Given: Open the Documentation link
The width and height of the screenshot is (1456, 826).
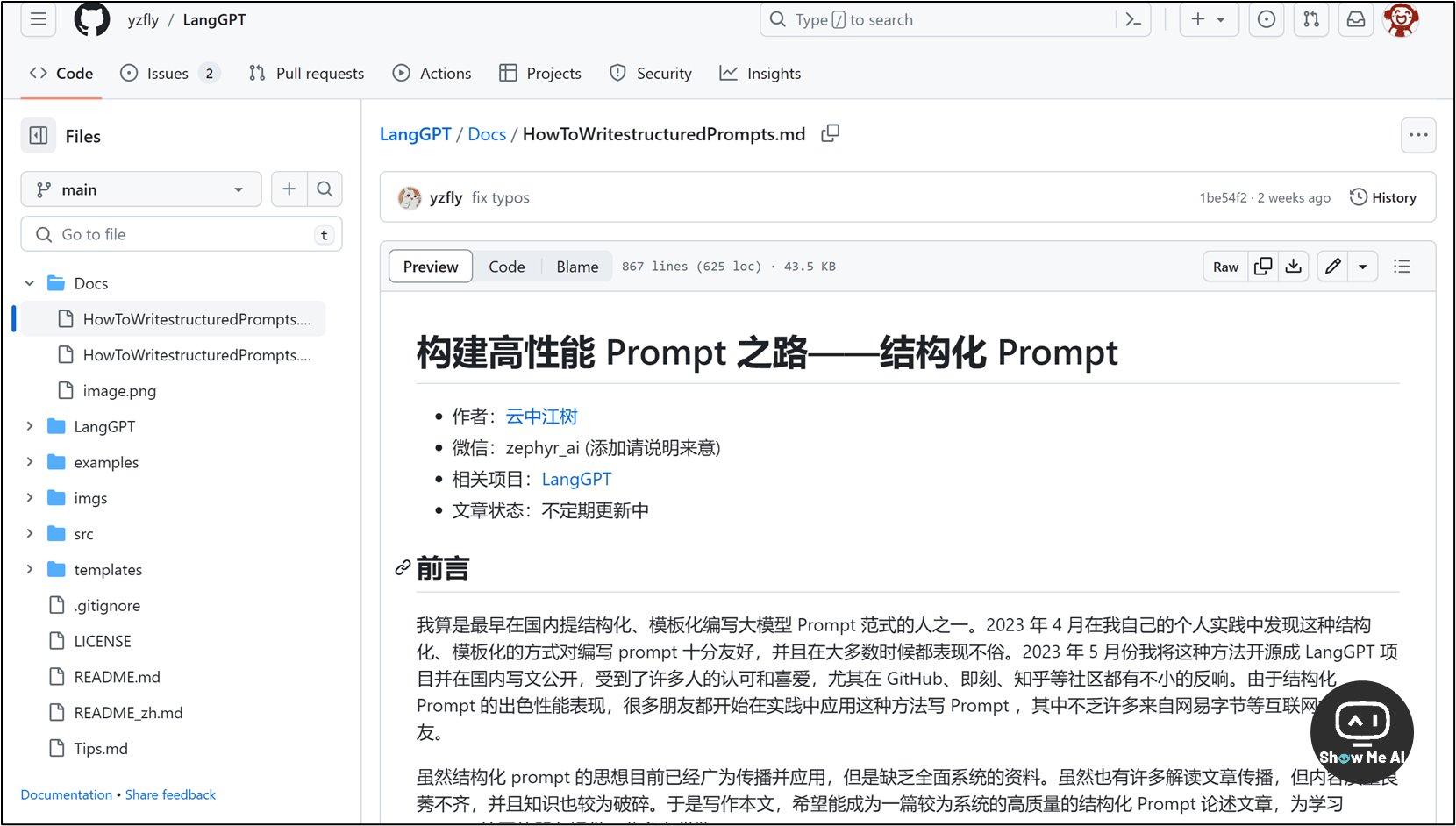Looking at the screenshot, I should click(67, 794).
